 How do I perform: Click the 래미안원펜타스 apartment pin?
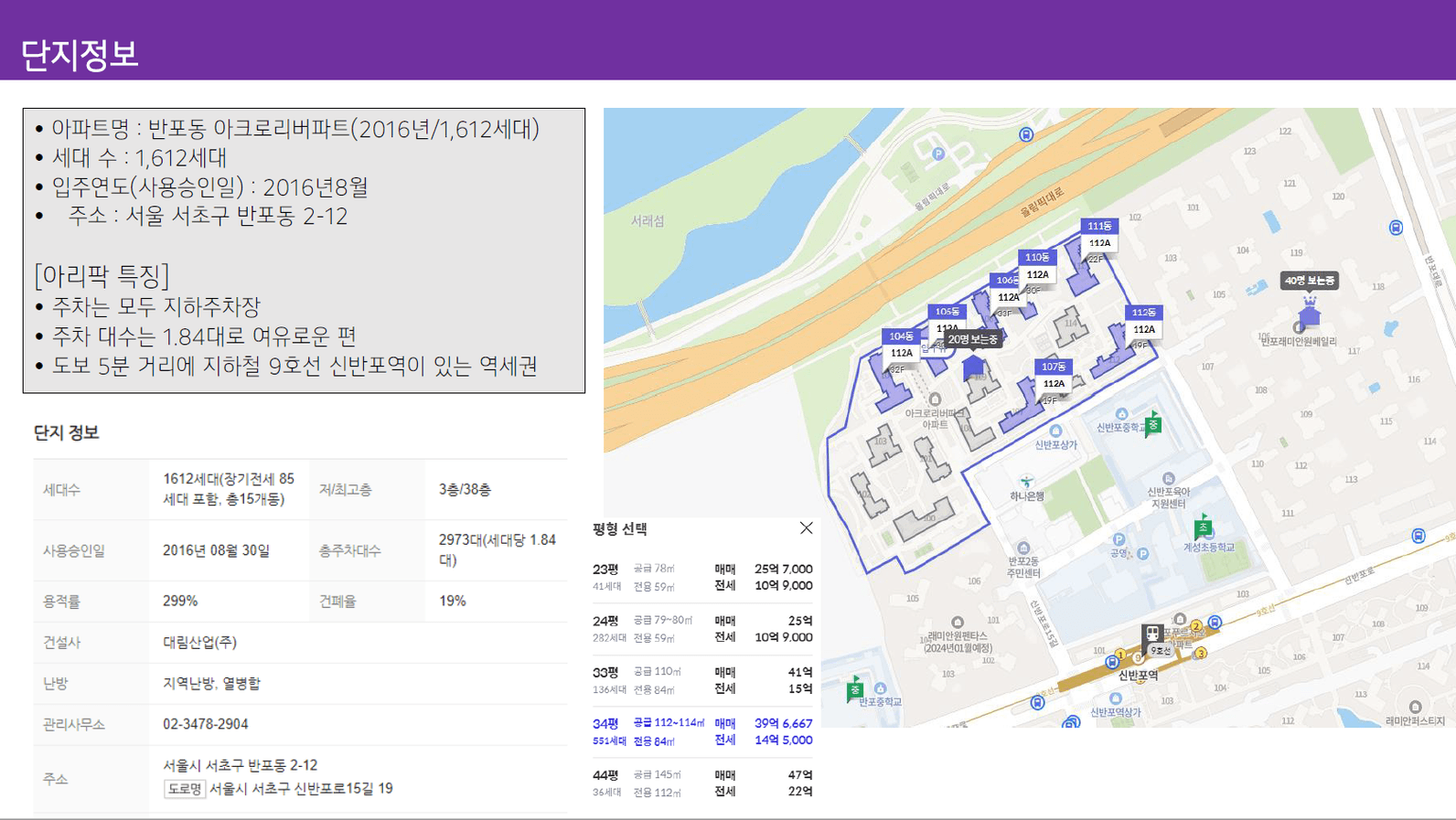(957, 623)
